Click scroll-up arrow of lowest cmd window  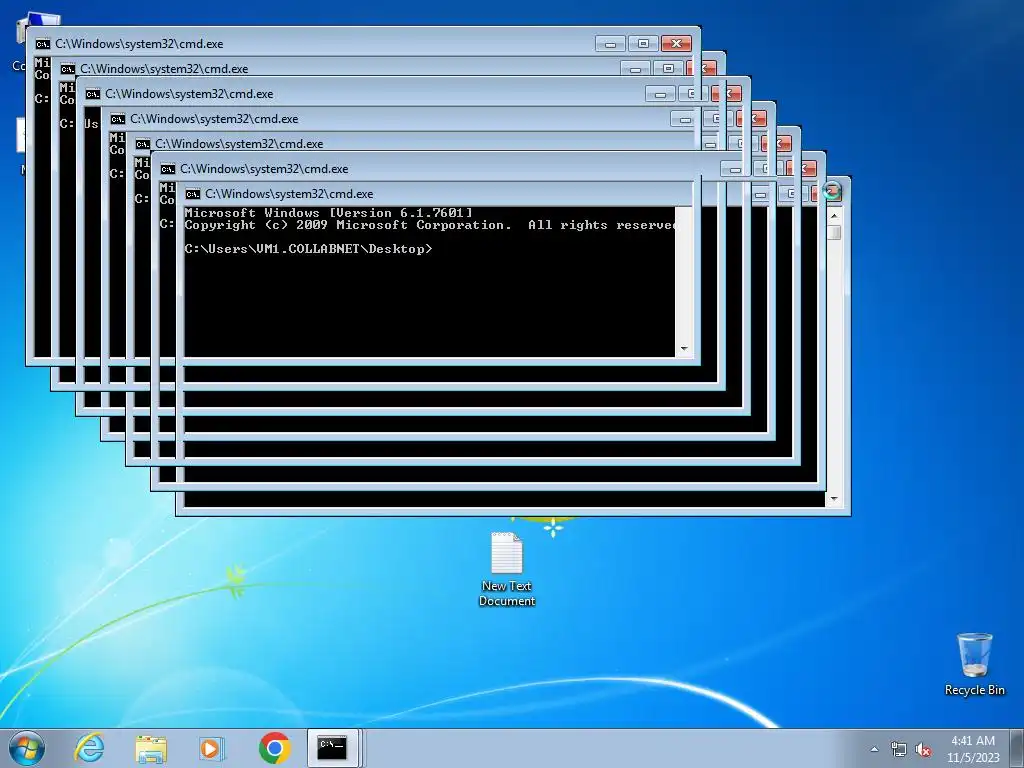[834, 216]
